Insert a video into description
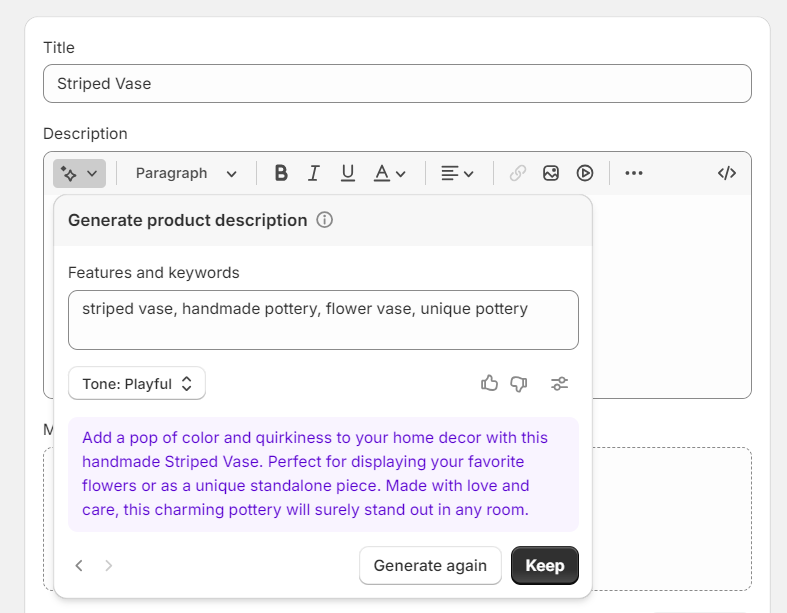 coord(585,173)
